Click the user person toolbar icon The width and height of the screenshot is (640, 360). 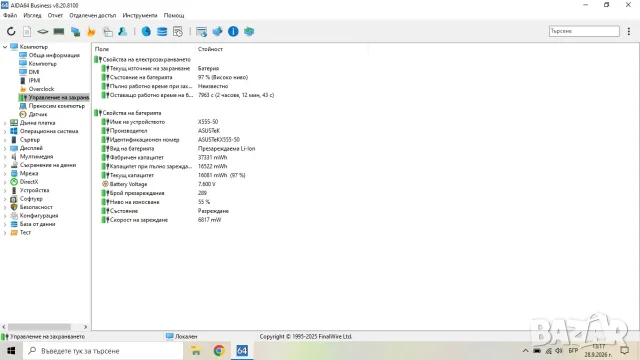pyautogui.click(x=122, y=31)
